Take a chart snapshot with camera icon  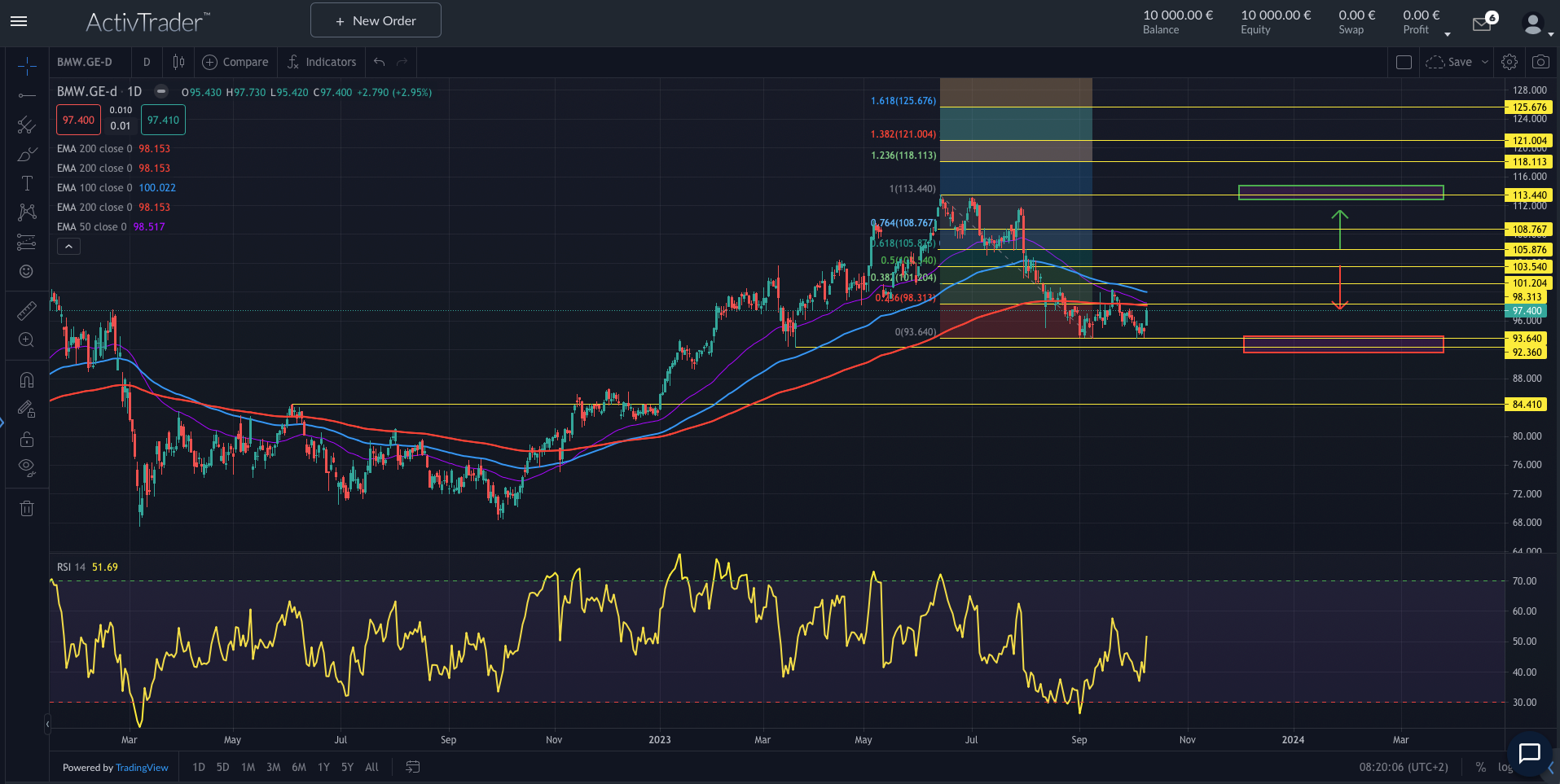tap(1540, 62)
